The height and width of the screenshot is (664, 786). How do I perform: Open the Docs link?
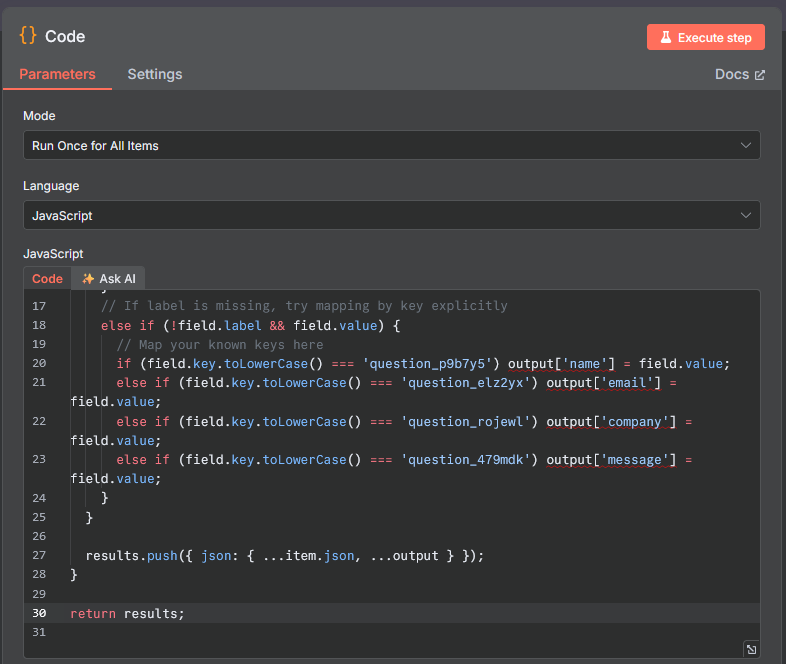pos(739,75)
